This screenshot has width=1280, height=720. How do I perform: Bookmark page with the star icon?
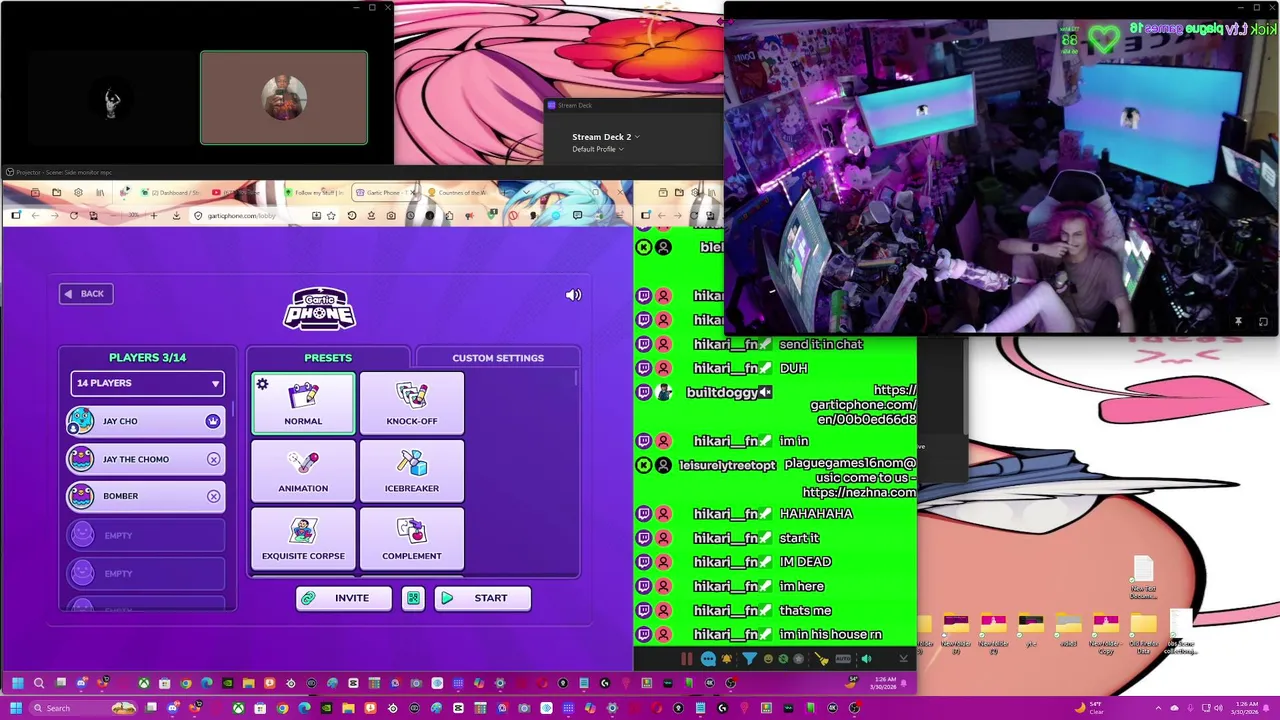[331, 216]
